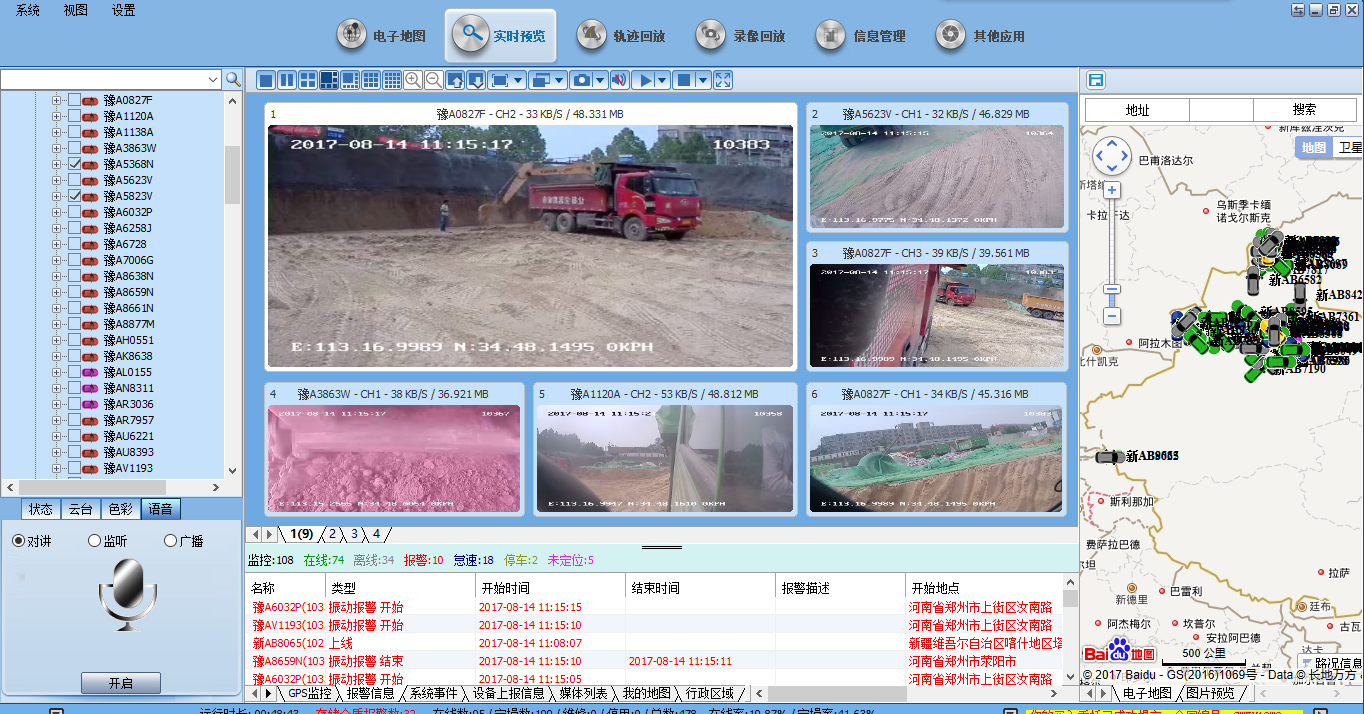Switch to single-window video layout
The width and height of the screenshot is (1364, 714).
[x=266, y=80]
